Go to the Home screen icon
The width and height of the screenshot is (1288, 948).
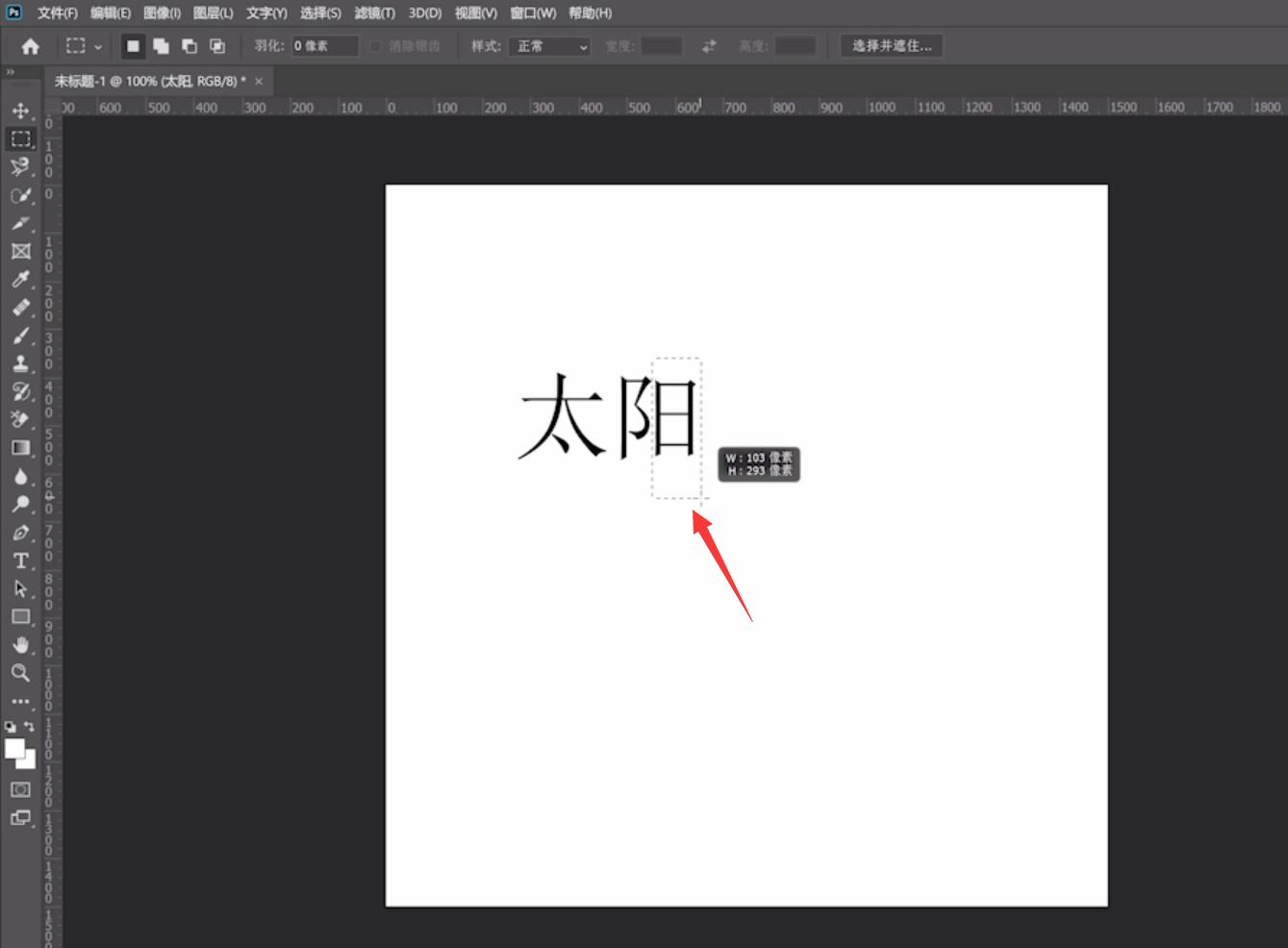(x=30, y=46)
